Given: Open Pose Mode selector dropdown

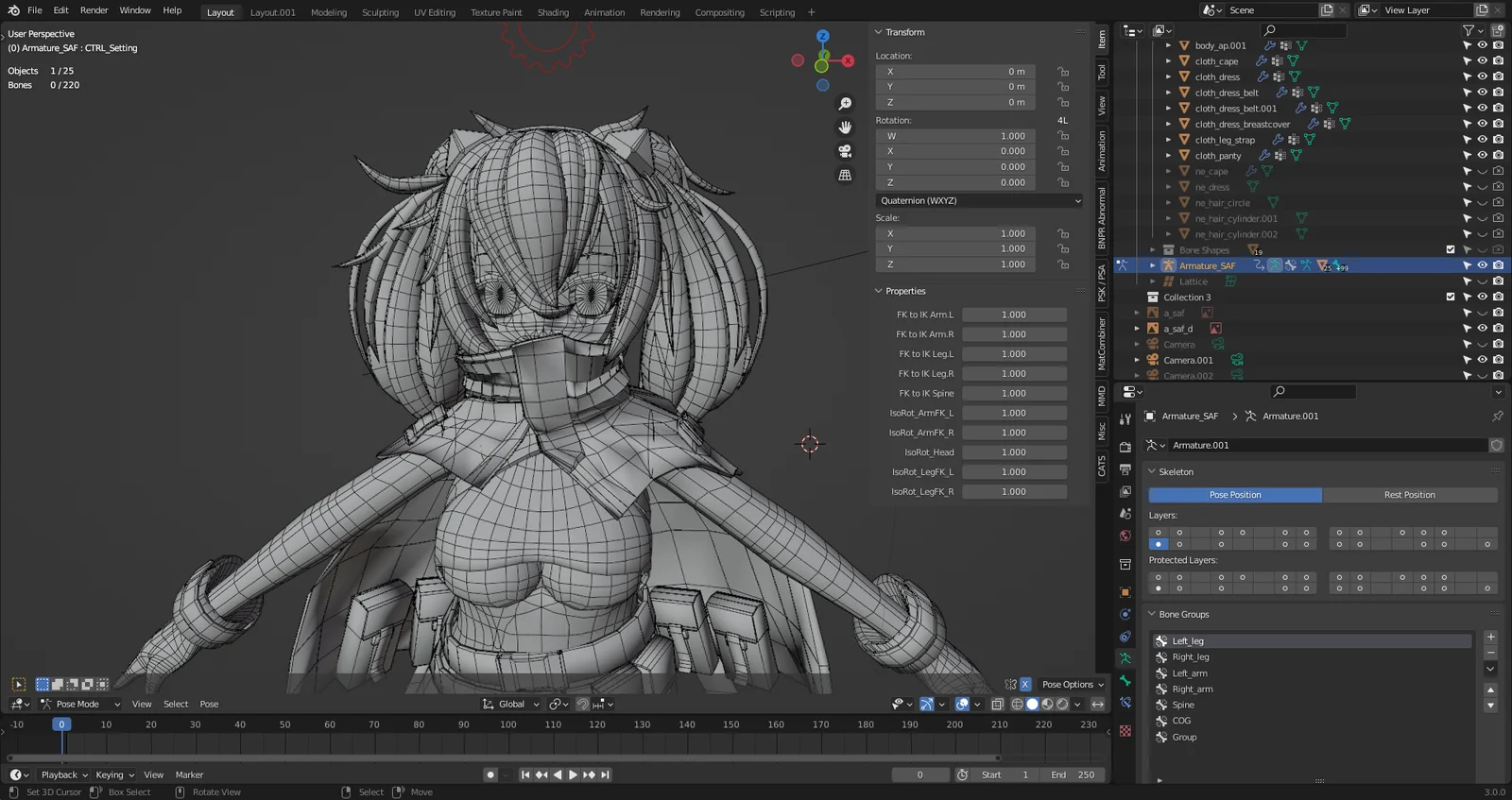Looking at the screenshot, I should [80, 704].
